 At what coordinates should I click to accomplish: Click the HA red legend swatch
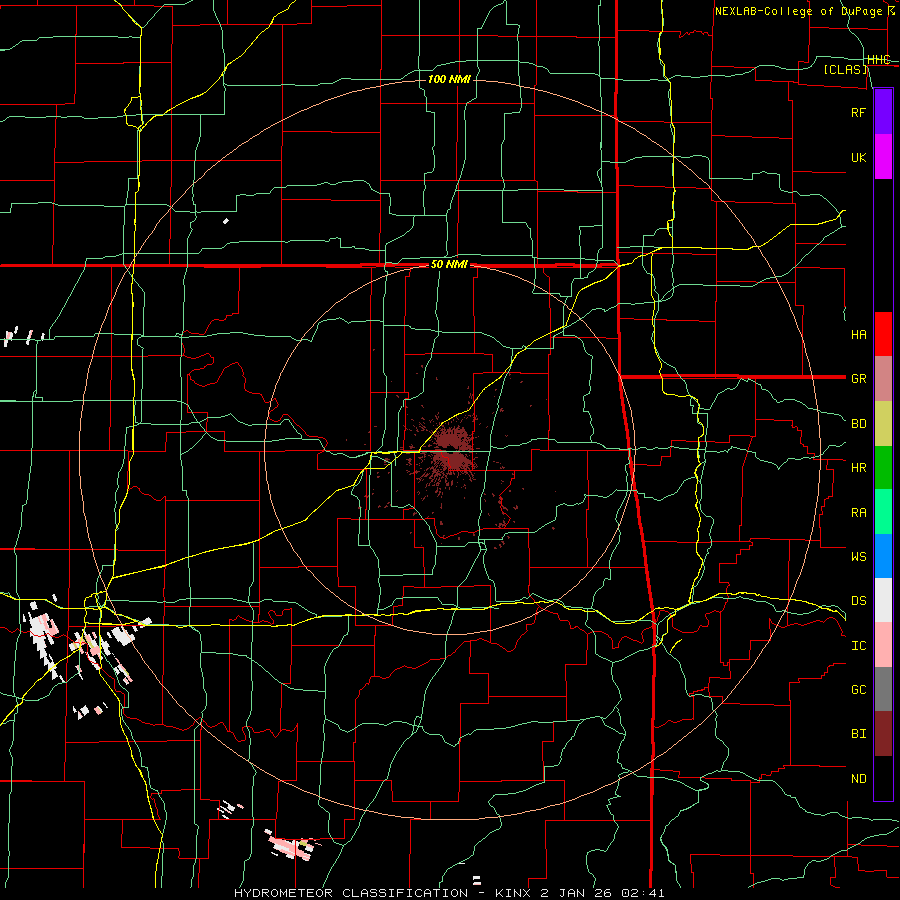pos(883,334)
